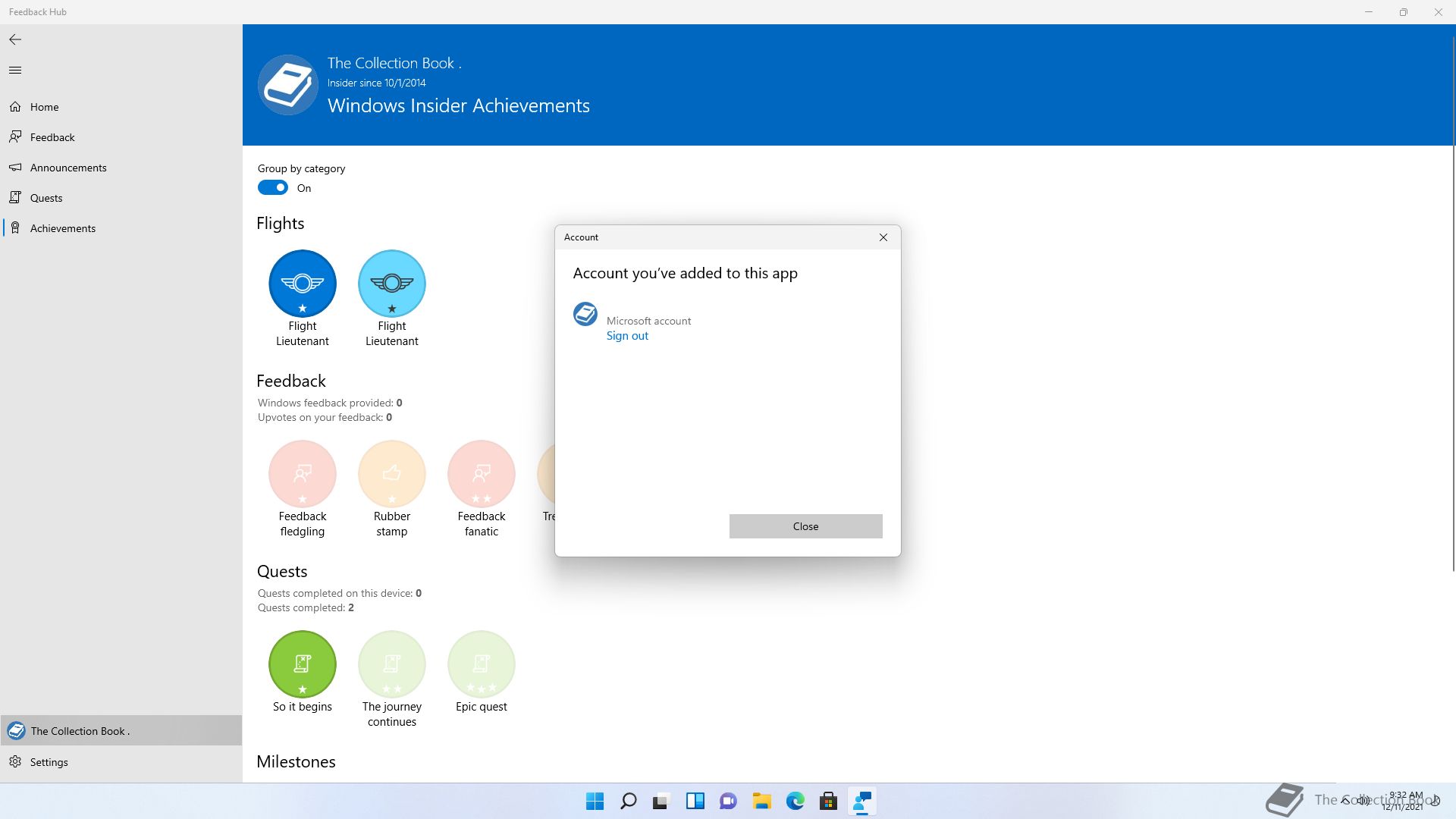Click Sign out in the Account dialog
The image size is (1456, 819).
point(627,336)
